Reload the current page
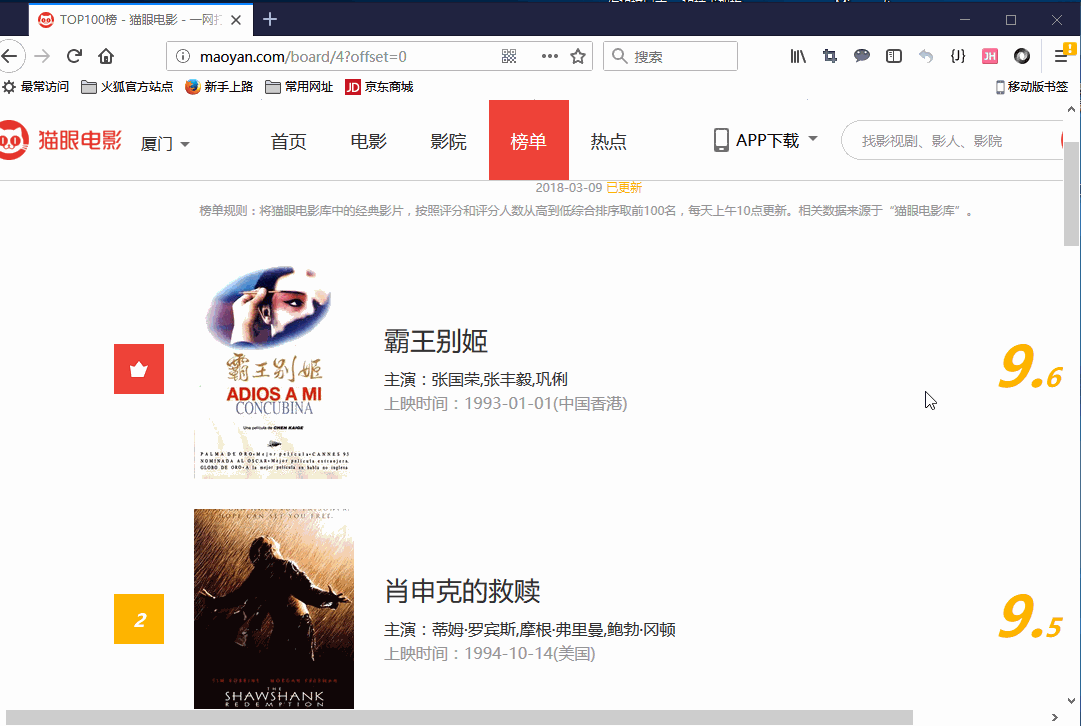1081x726 pixels. (74, 57)
